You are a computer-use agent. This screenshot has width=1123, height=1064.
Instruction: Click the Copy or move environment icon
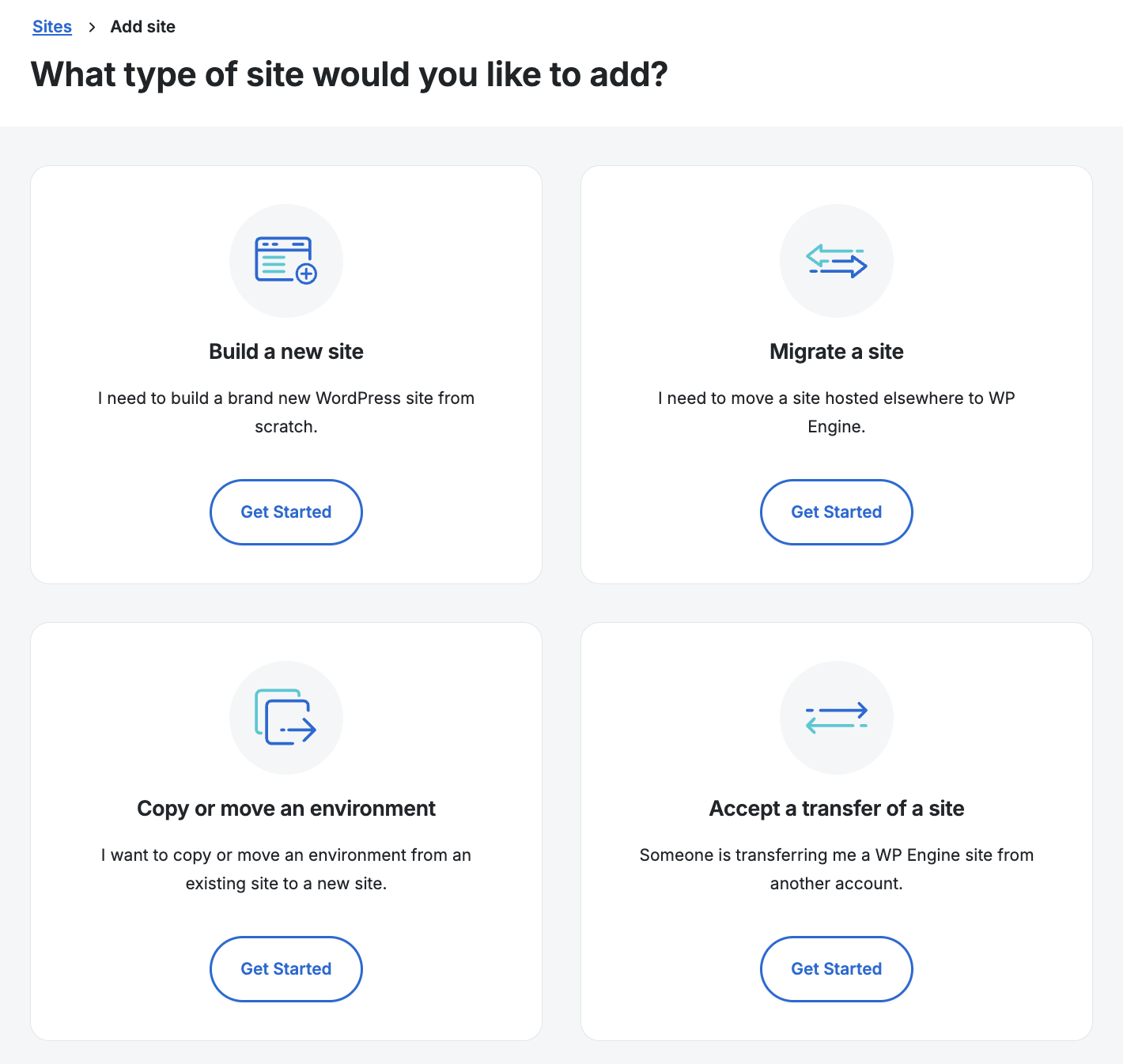285,717
